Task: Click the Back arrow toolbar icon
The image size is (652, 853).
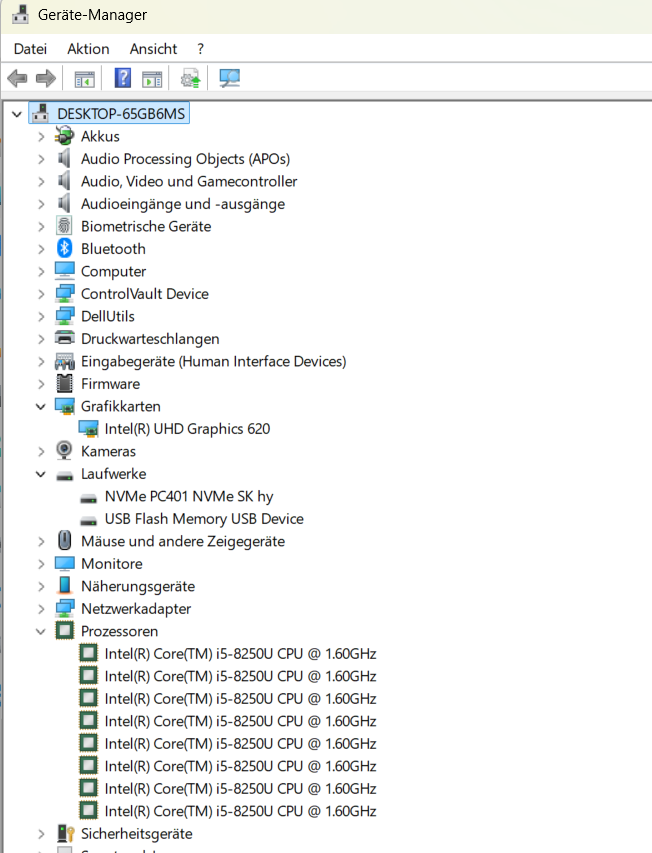Action: point(17,78)
